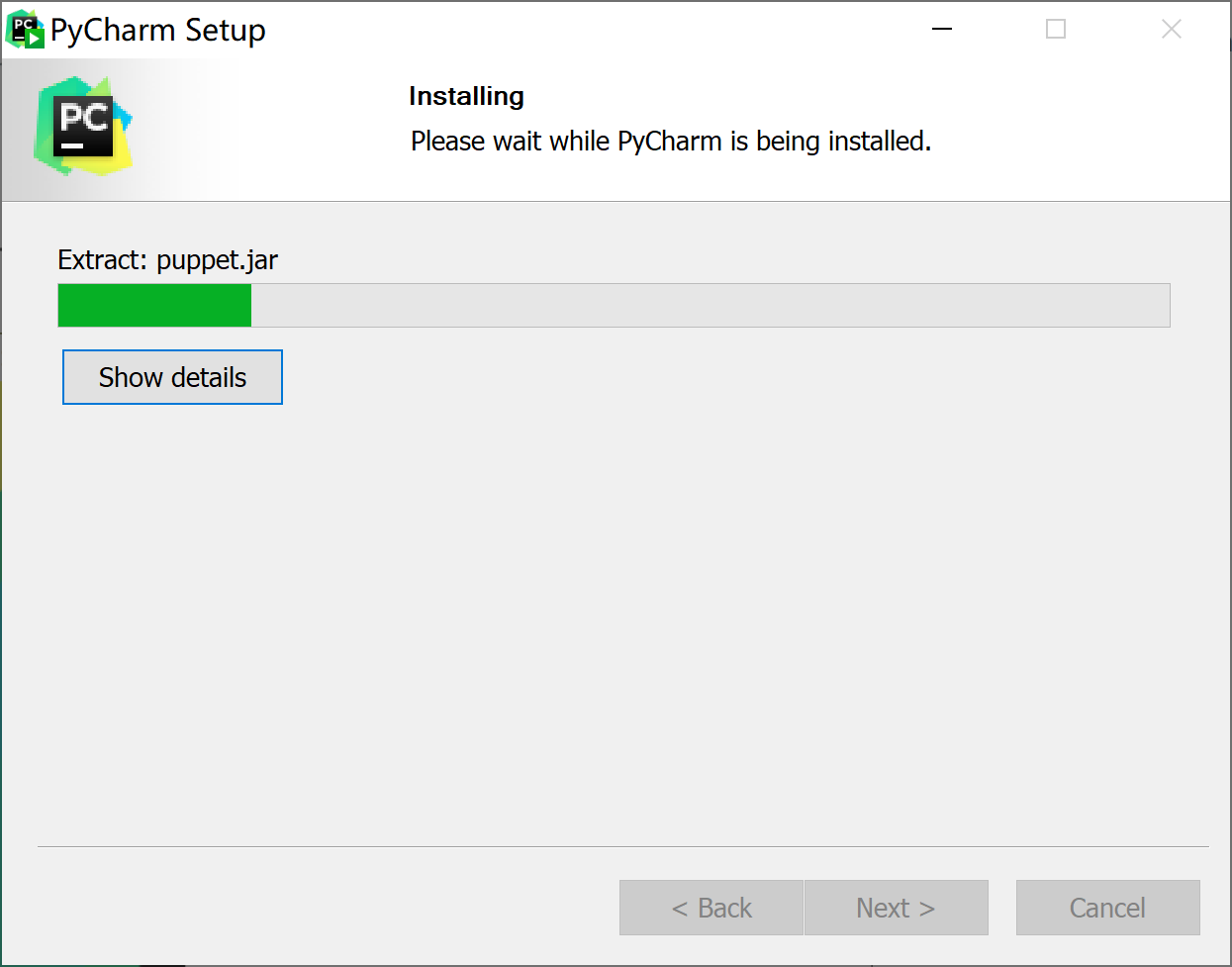Screen dimensions: 1232x967
Task: Close the PyCharm Setup window
Action: (x=1172, y=30)
